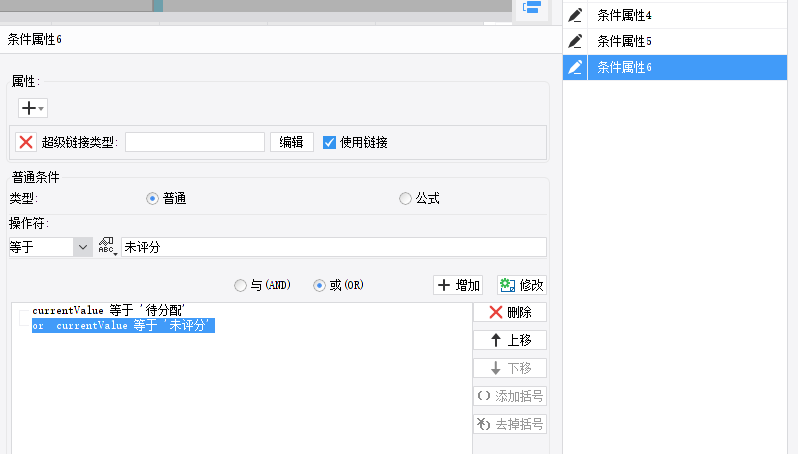
Task: Click the 上移 button
Action: [x=510, y=340]
